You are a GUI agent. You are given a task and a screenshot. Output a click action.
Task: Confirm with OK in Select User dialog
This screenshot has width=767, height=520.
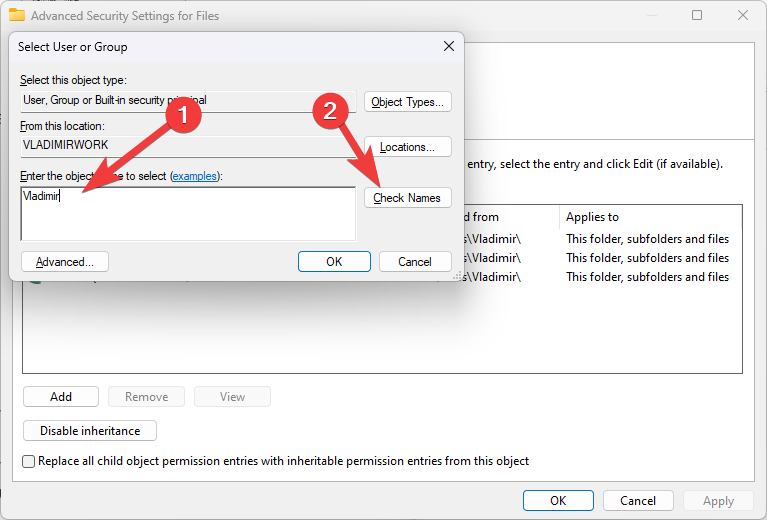coord(334,262)
